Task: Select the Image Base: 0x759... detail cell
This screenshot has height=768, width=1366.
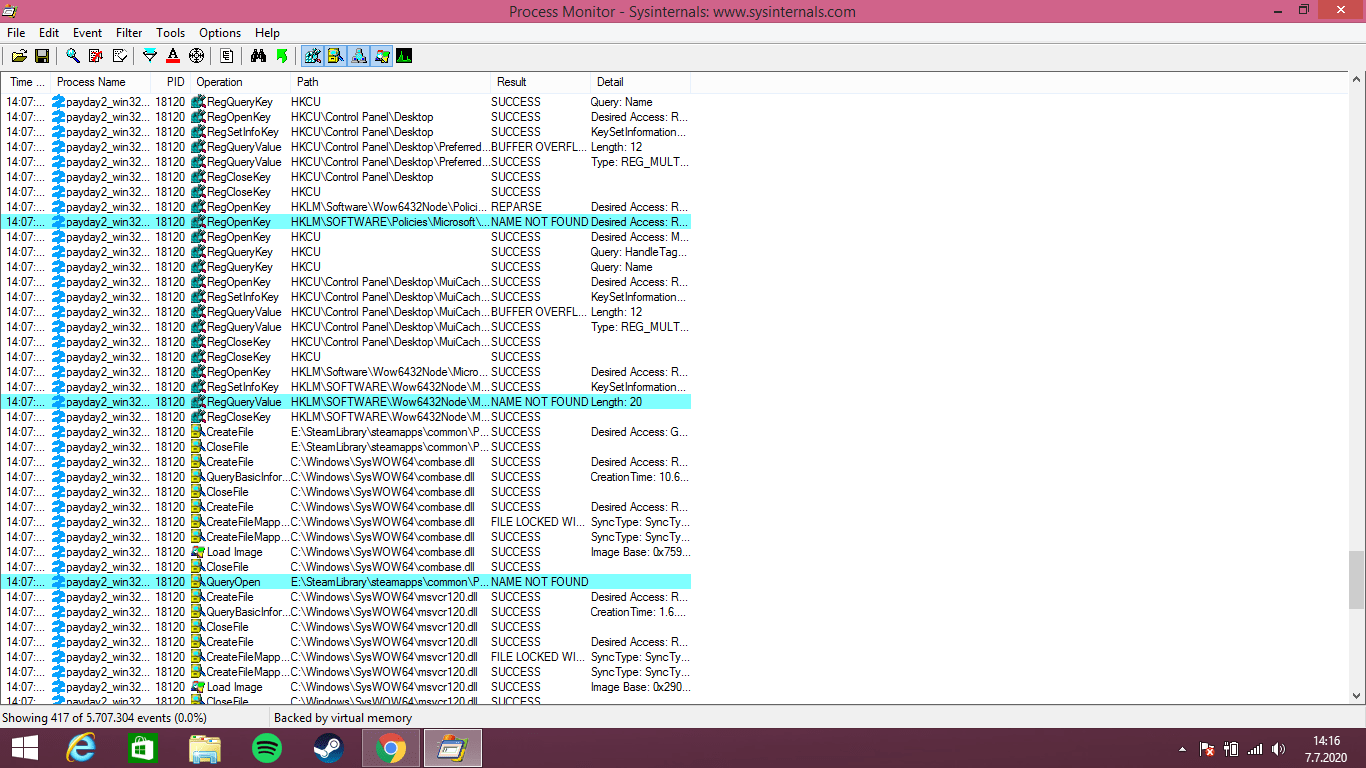Action: pyautogui.click(x=640, y=552)
